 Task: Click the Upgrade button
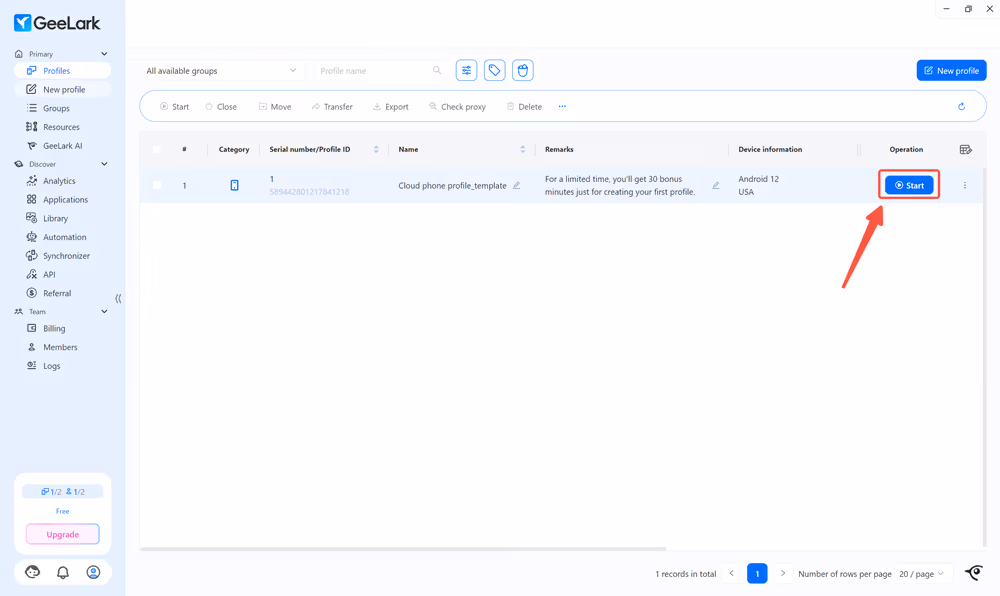pyautogui.click(x=62, y=533)
